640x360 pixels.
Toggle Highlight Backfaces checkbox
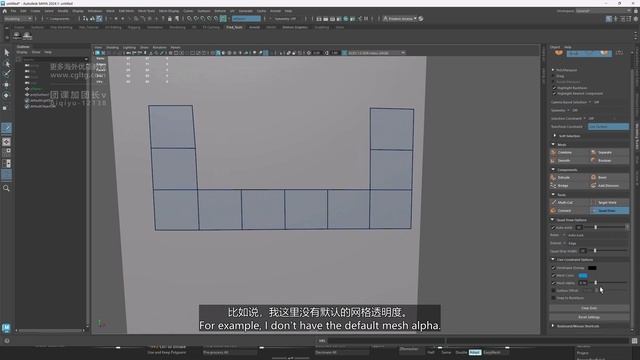[554, 88]
